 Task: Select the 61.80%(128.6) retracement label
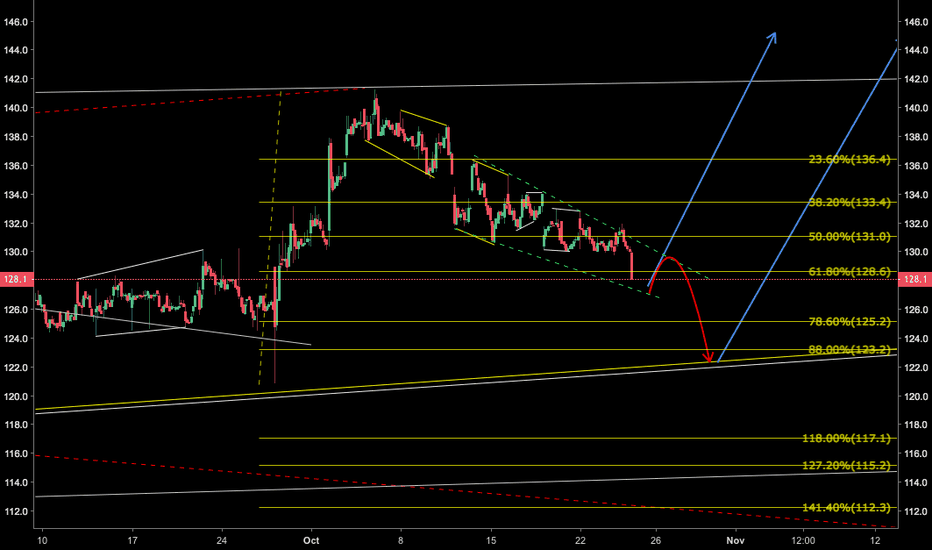(x=849, y=272)
